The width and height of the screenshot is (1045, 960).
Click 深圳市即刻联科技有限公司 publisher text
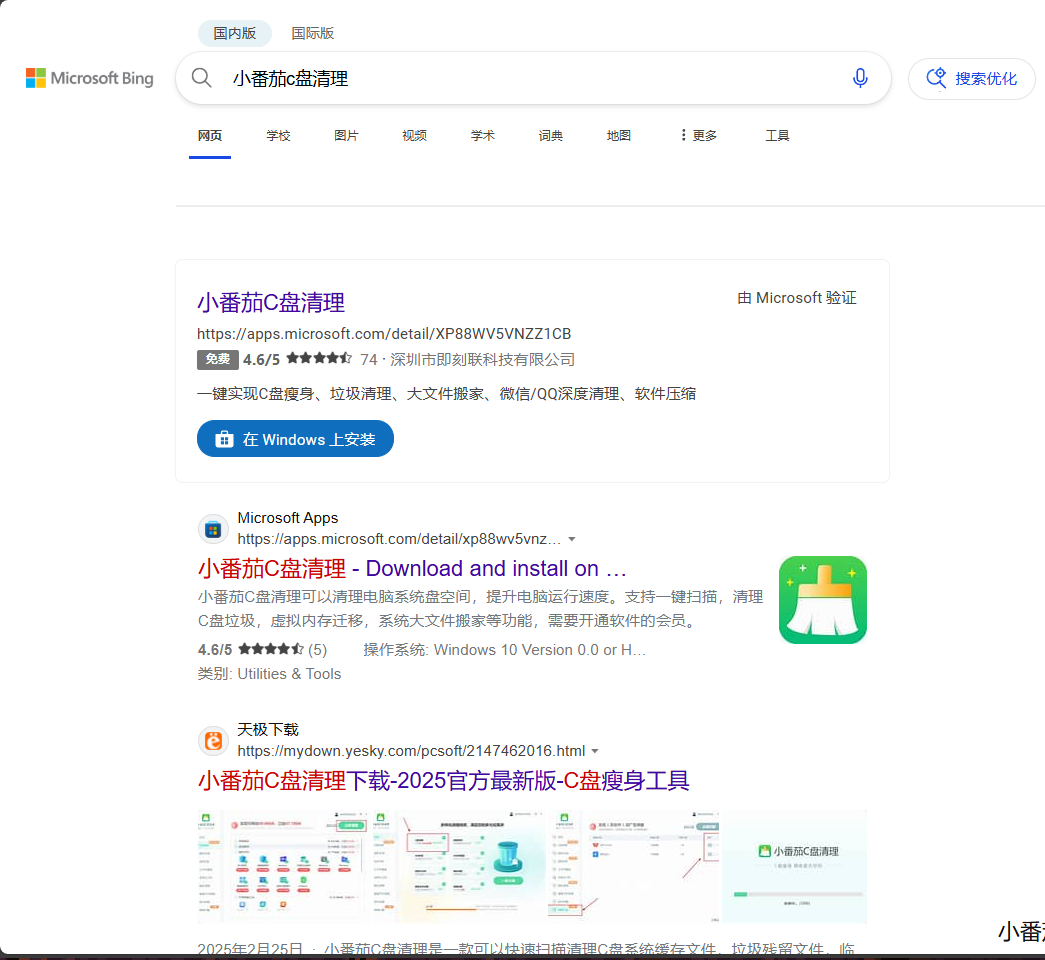482,360
